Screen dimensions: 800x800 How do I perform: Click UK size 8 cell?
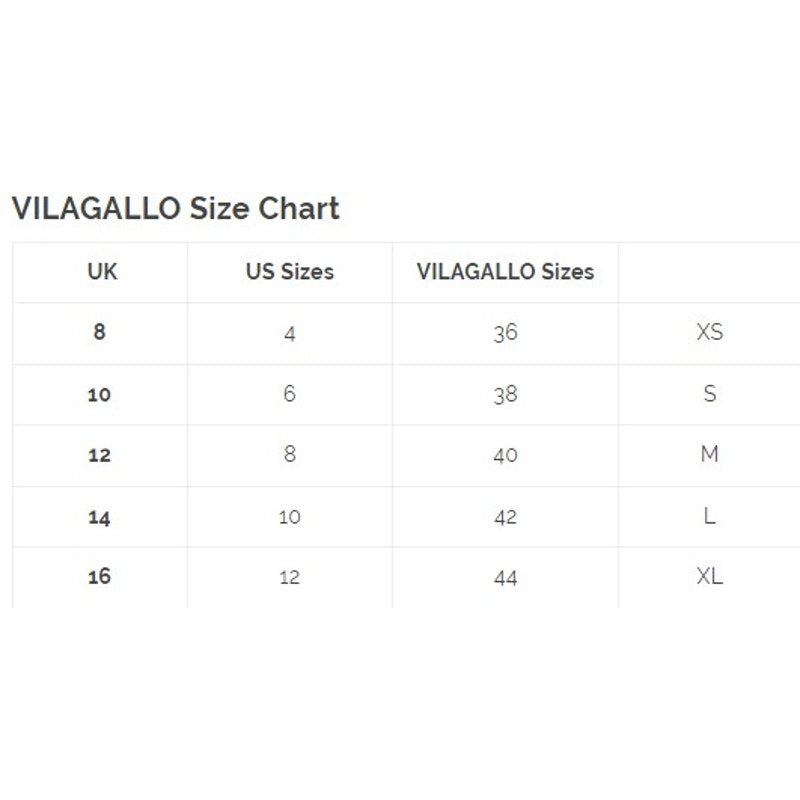pos(99,332)
